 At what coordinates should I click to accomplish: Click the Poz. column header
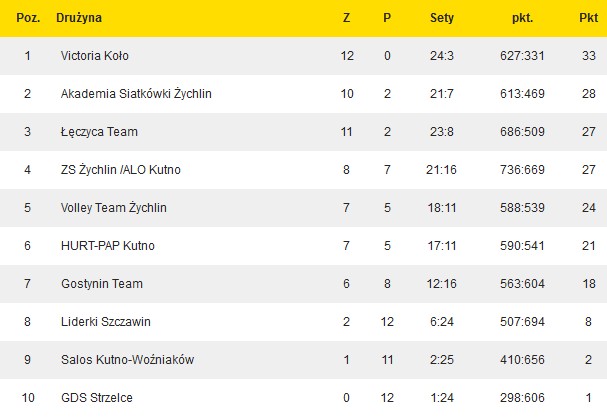coord(28,18)
